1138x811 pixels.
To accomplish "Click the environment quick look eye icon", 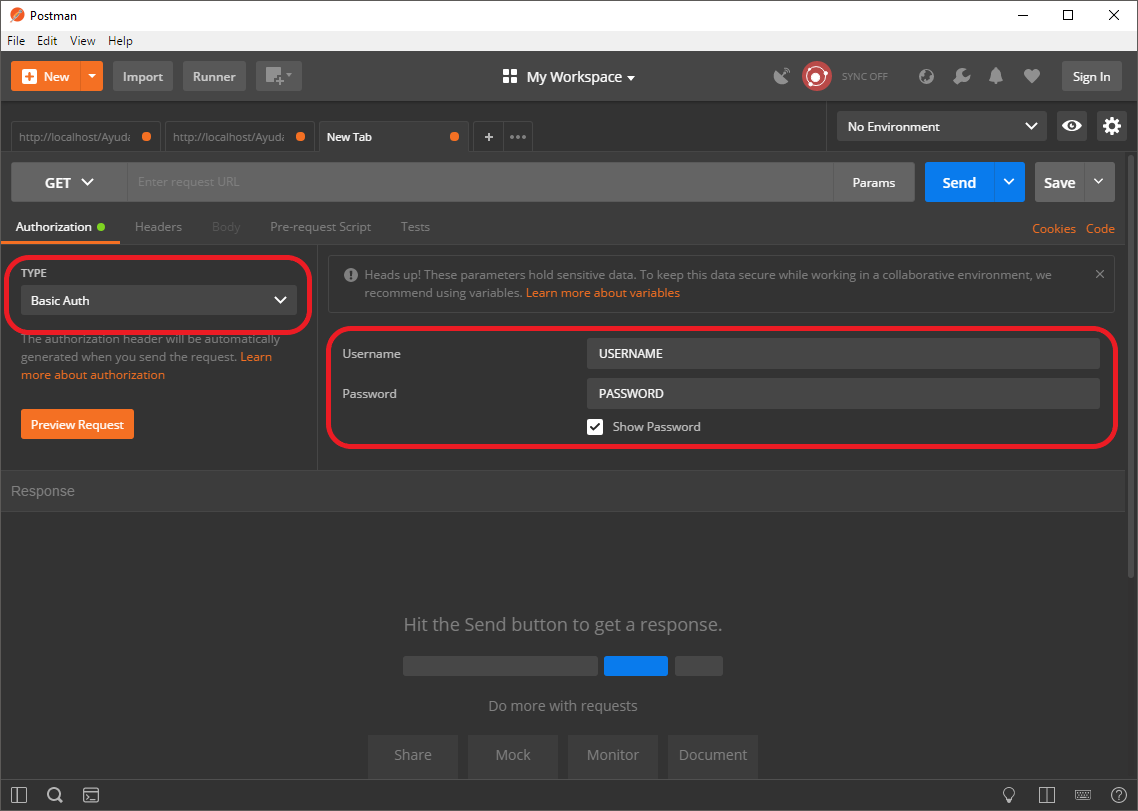I will [1071, 126].
